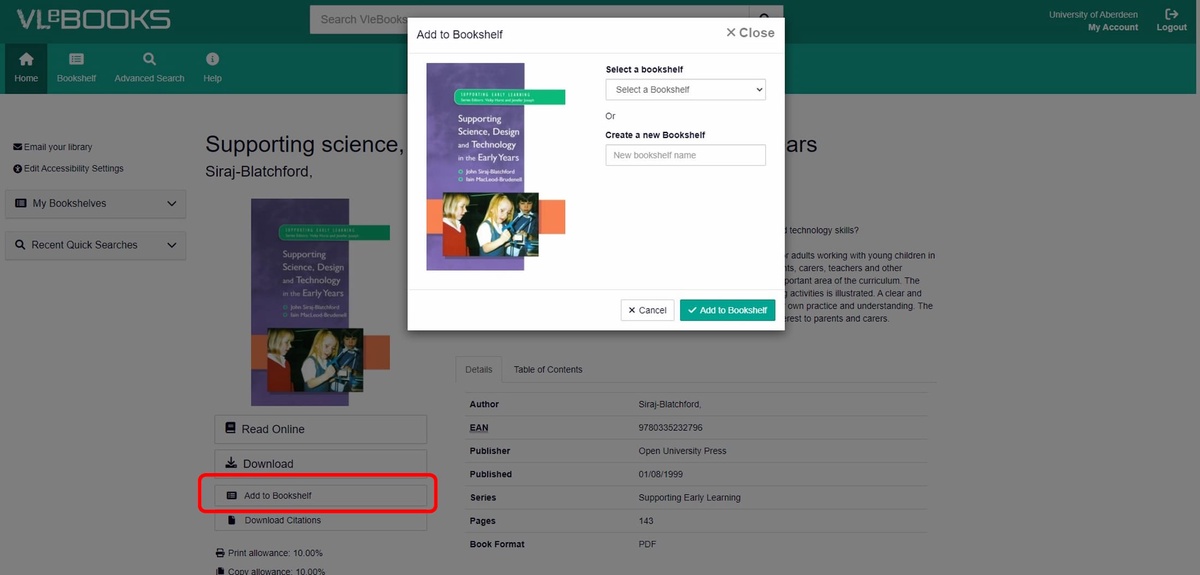Go to Home in navigation bar
The image size is (1200, 575).
tap(26, 68)
